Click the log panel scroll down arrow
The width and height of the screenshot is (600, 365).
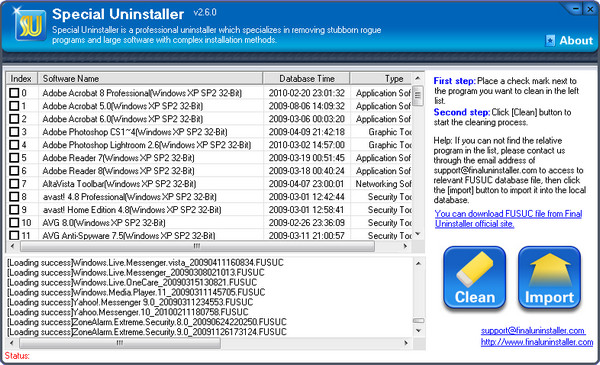coord(419,331)
